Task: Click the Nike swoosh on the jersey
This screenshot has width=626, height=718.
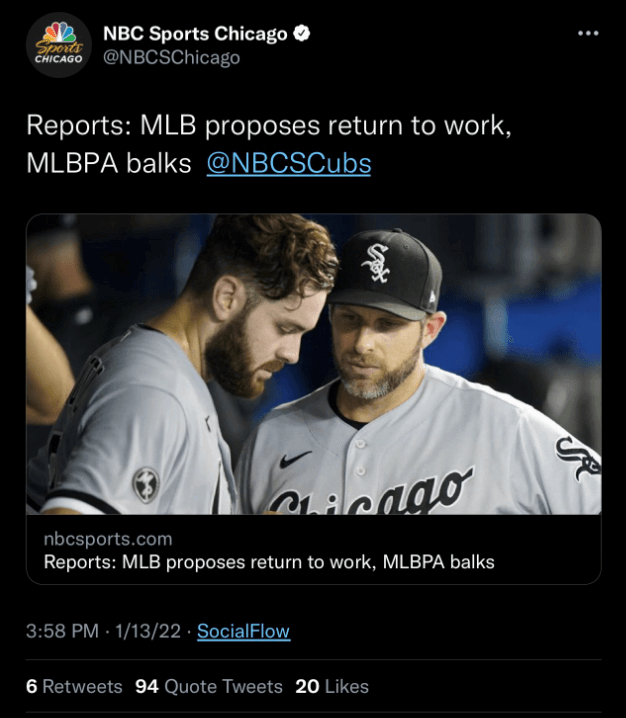Action: [295, 458]
